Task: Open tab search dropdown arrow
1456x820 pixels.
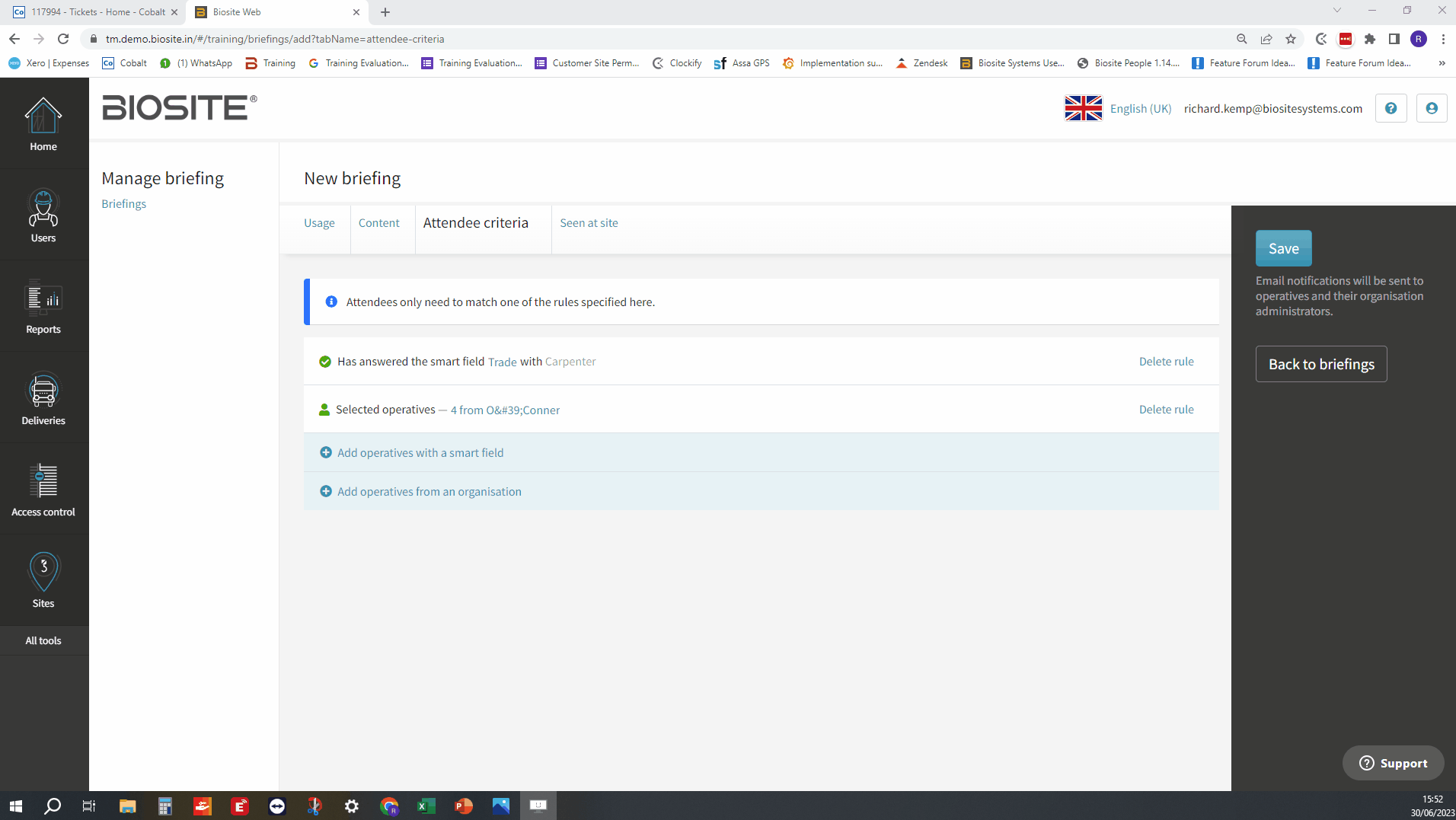Action: point(1336,11)
